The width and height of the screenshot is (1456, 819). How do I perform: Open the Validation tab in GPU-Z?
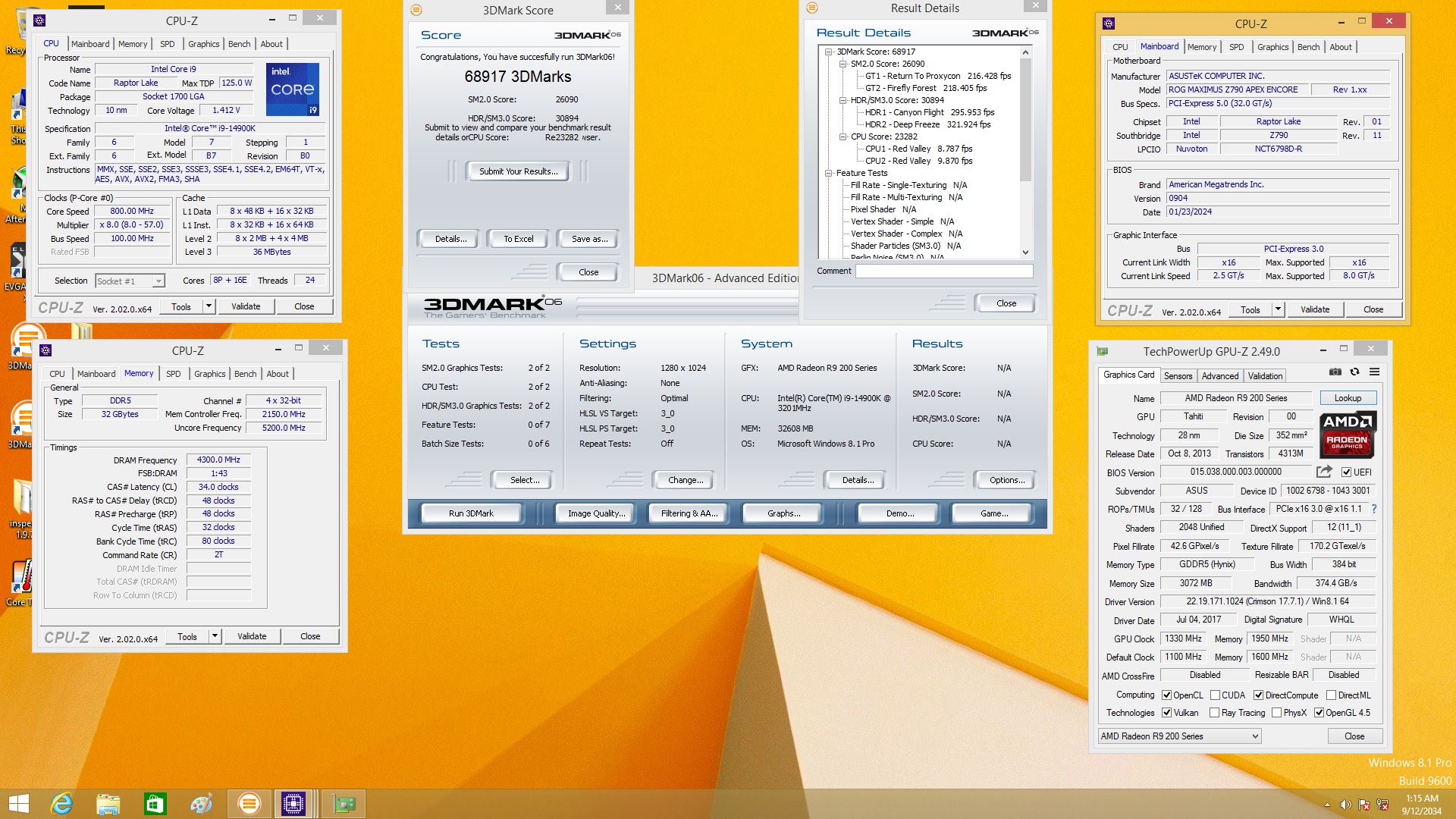click(1265, 375)
